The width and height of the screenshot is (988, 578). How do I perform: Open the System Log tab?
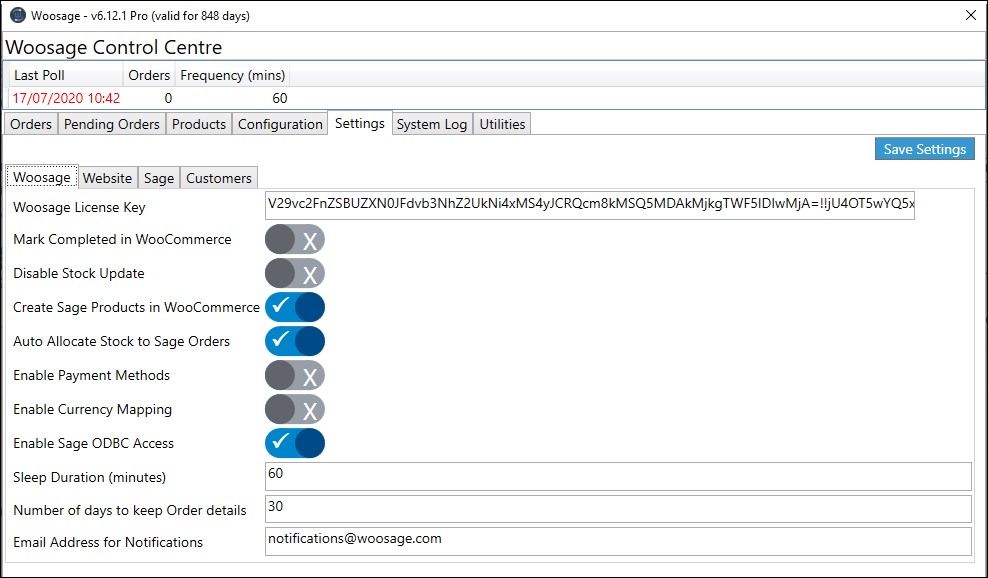432,124
